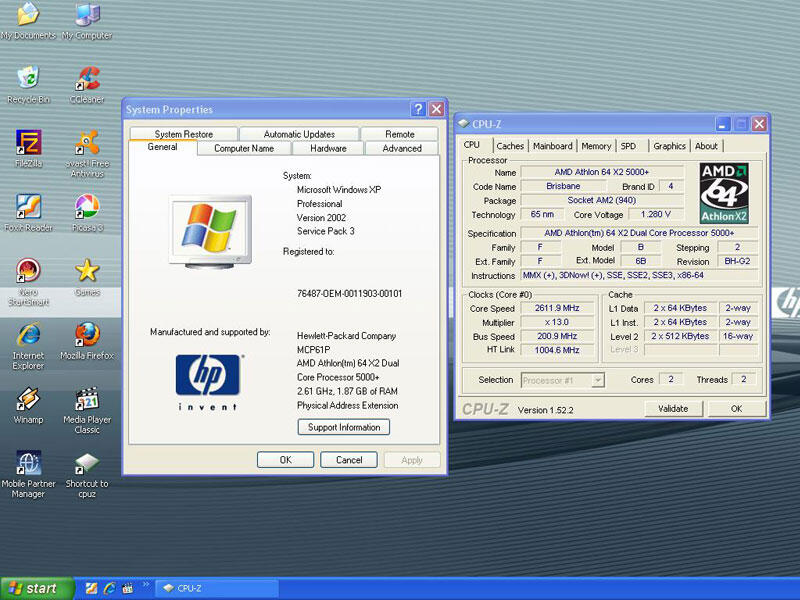
Task: Click the Validate button in CPU-Z
Action: 673,409
